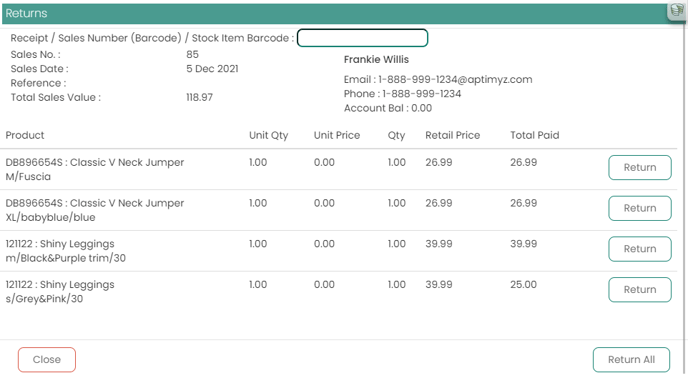Click the 25.00 total paid amount

[523, 284]
